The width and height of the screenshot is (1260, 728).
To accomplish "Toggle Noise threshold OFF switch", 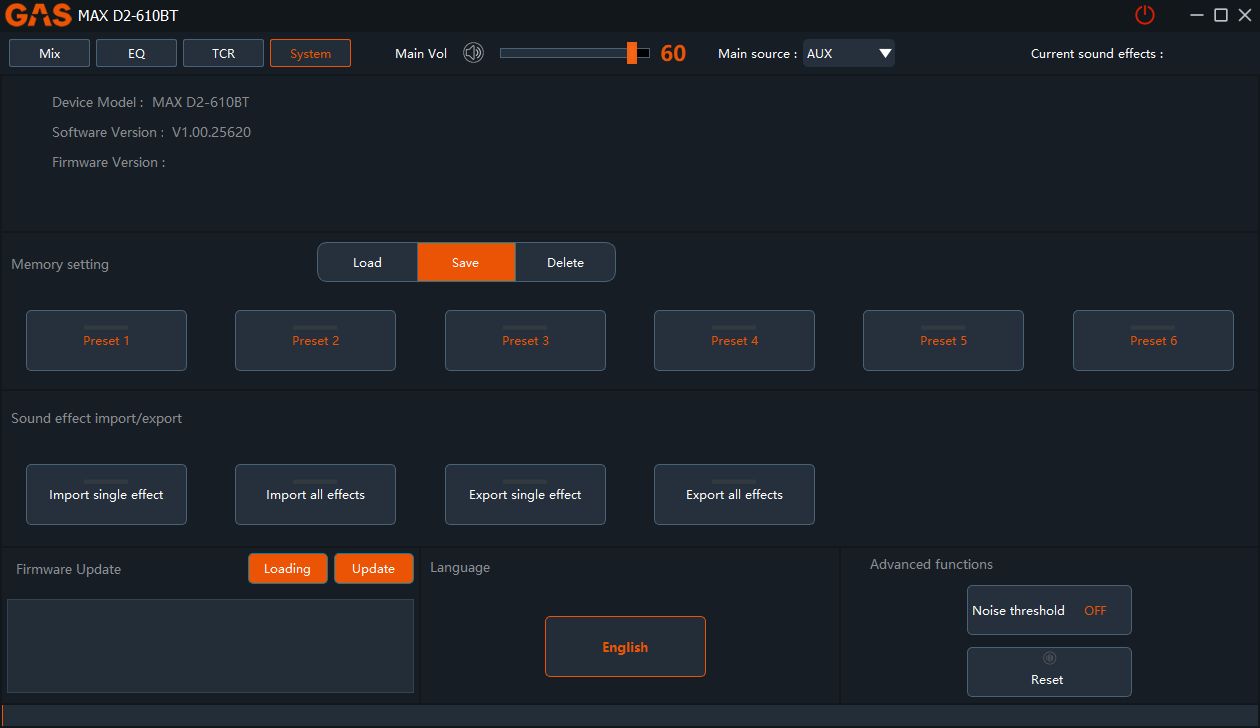I will click(1095, 610).
